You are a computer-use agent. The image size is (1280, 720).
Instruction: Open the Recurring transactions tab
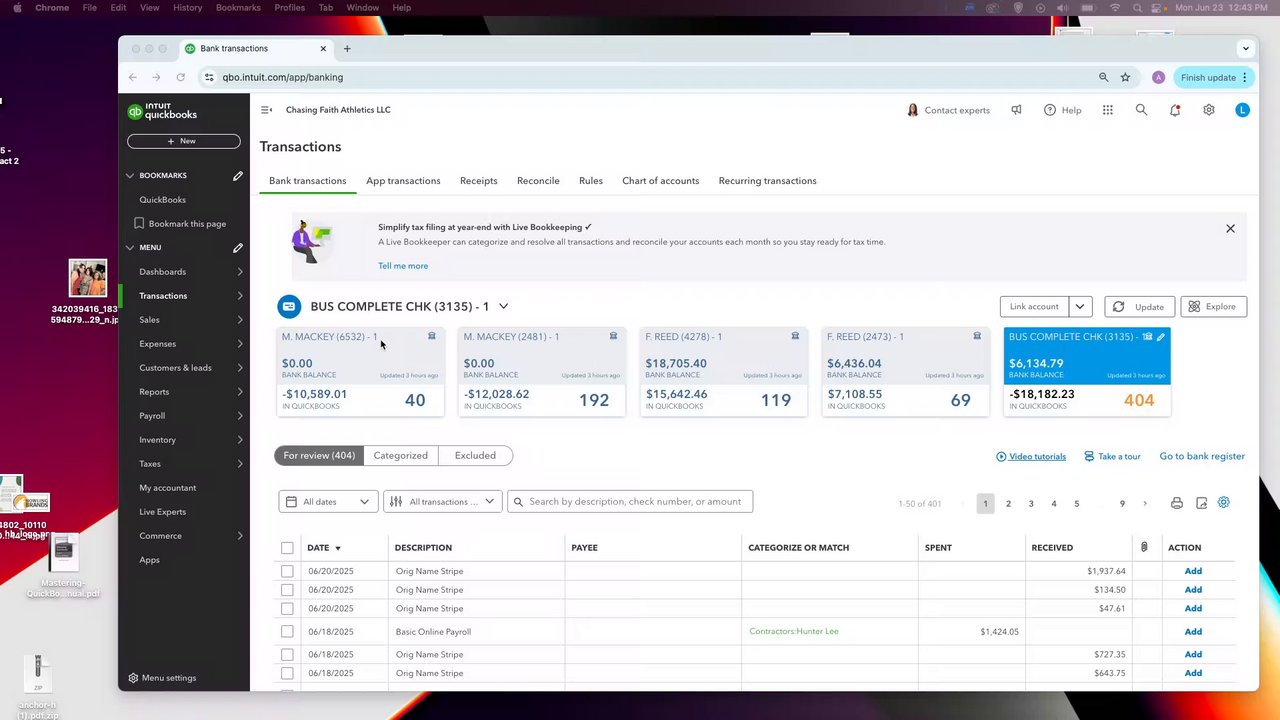[767, 181]
